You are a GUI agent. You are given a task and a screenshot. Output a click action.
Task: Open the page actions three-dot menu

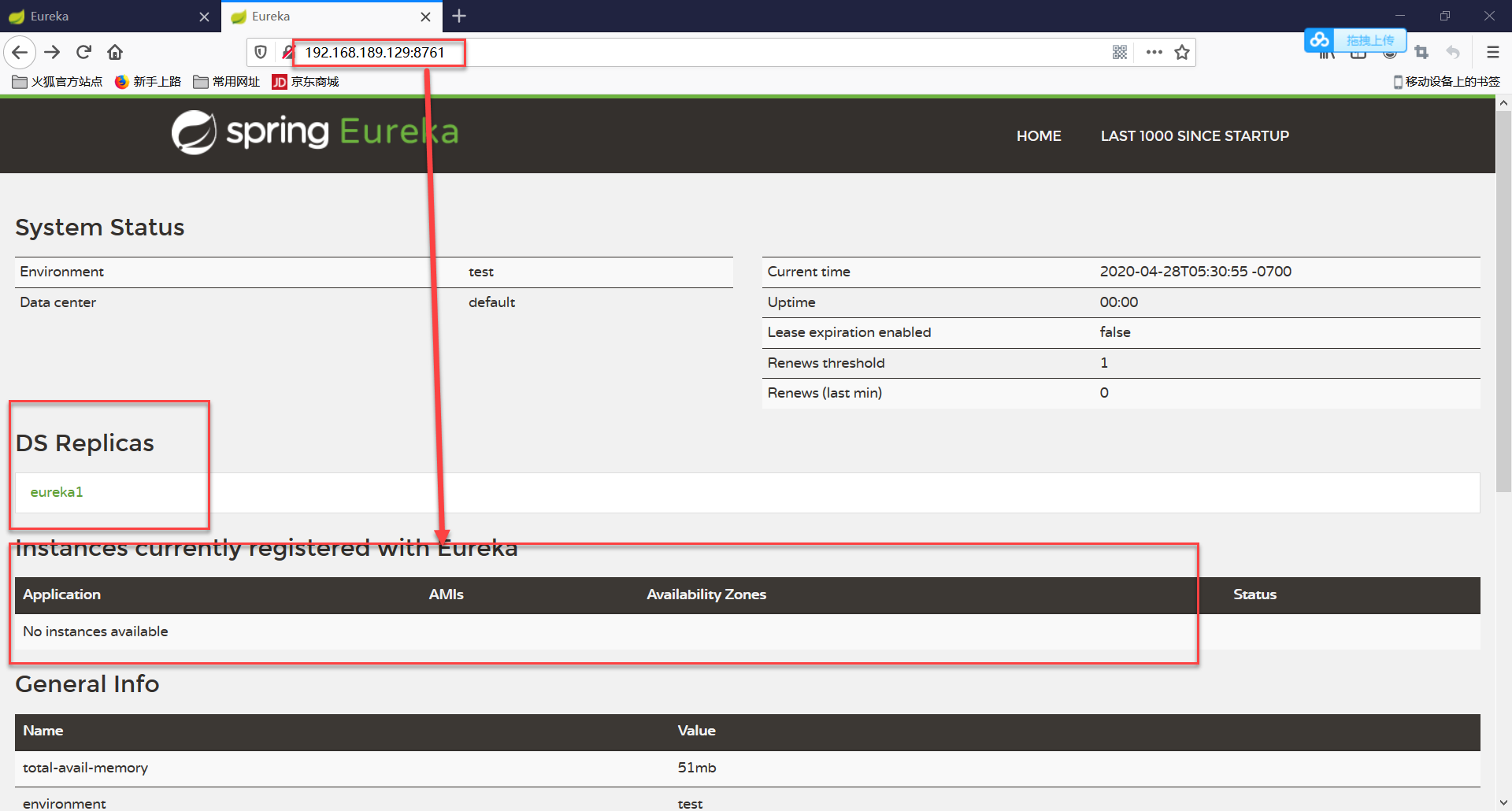[x=1154, y=53]
